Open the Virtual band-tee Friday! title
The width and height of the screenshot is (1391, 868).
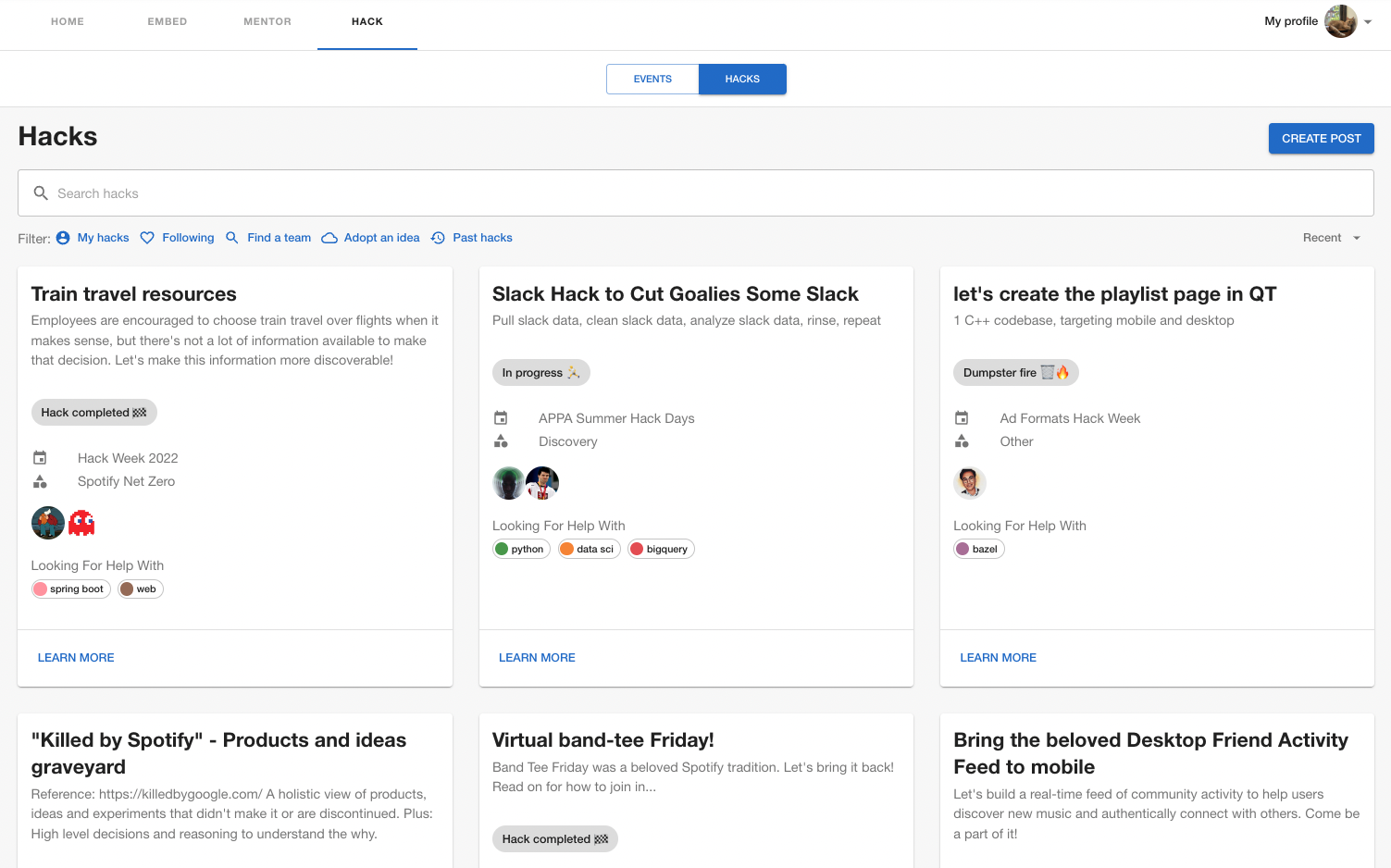click(602, 740)
